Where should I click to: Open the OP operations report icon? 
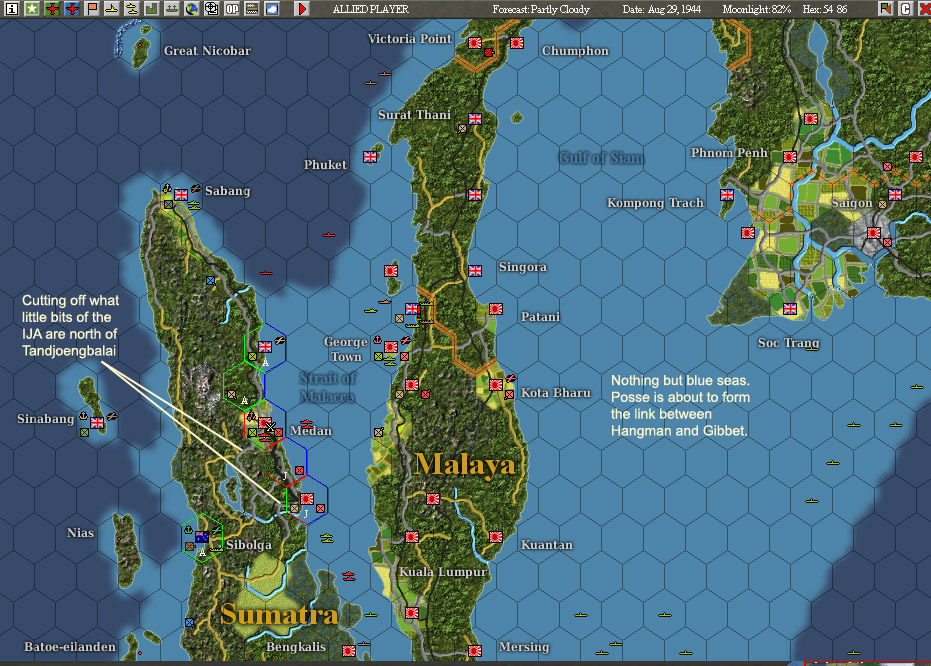tap(232, 8)
